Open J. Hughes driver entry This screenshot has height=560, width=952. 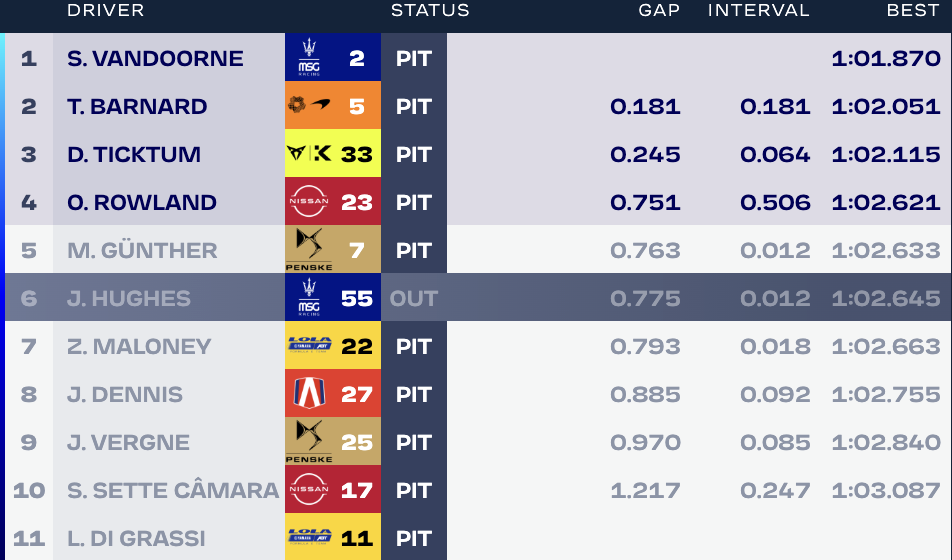pos(129,298)
